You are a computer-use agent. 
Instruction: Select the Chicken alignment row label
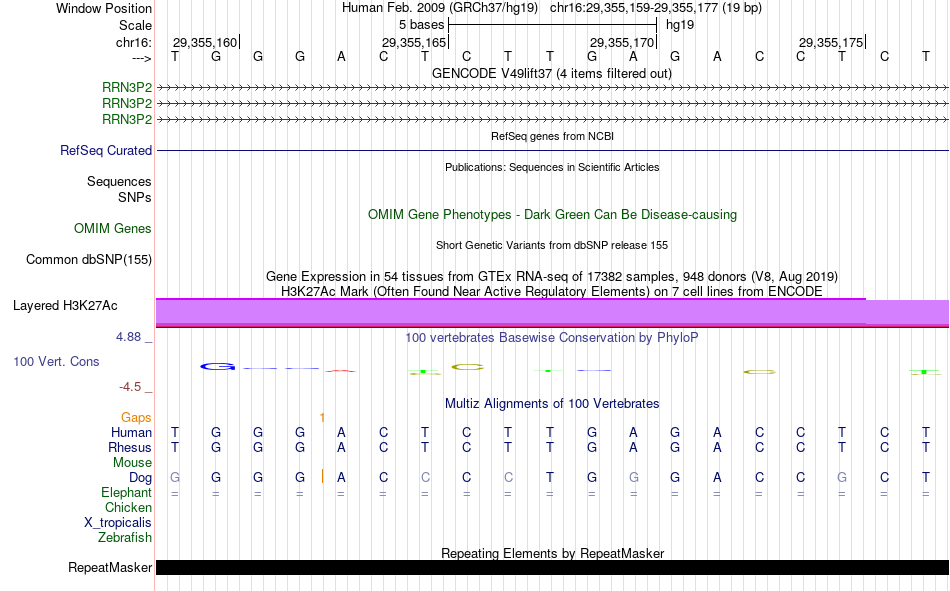tap(128, 507)
